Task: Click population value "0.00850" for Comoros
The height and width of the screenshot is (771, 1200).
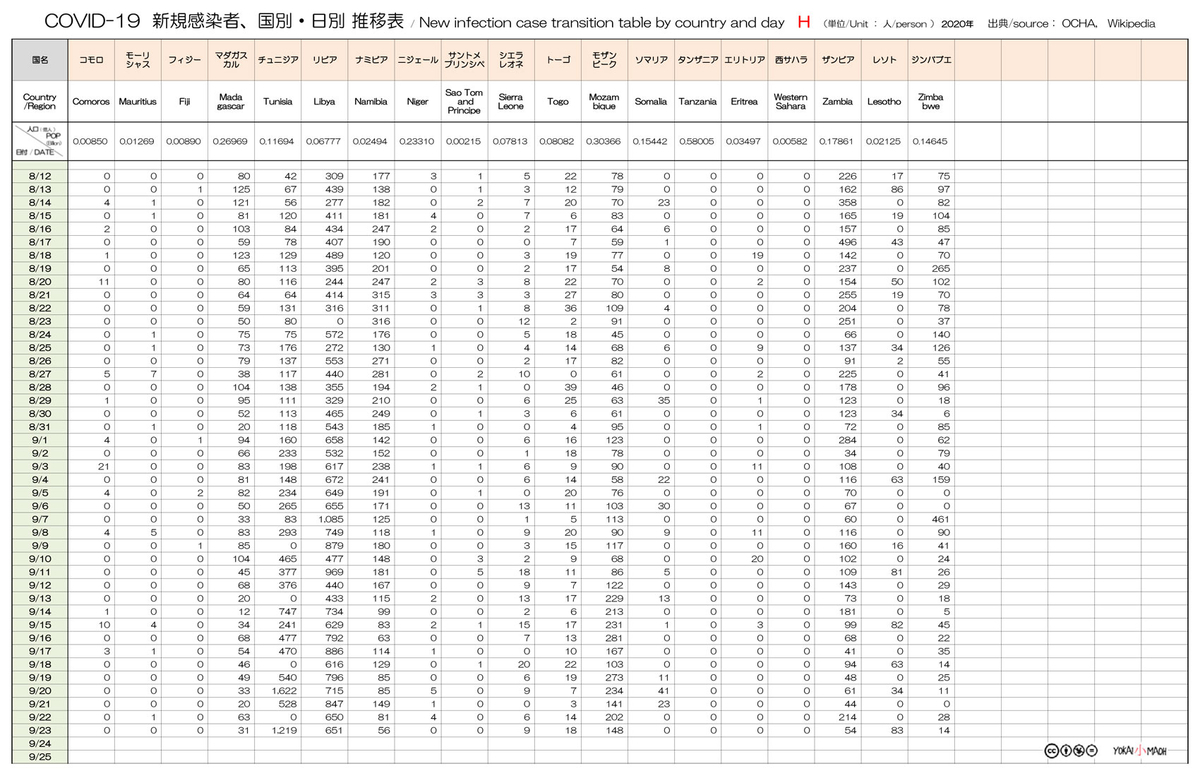Action: pyautogui.click(x=92, y=142)
